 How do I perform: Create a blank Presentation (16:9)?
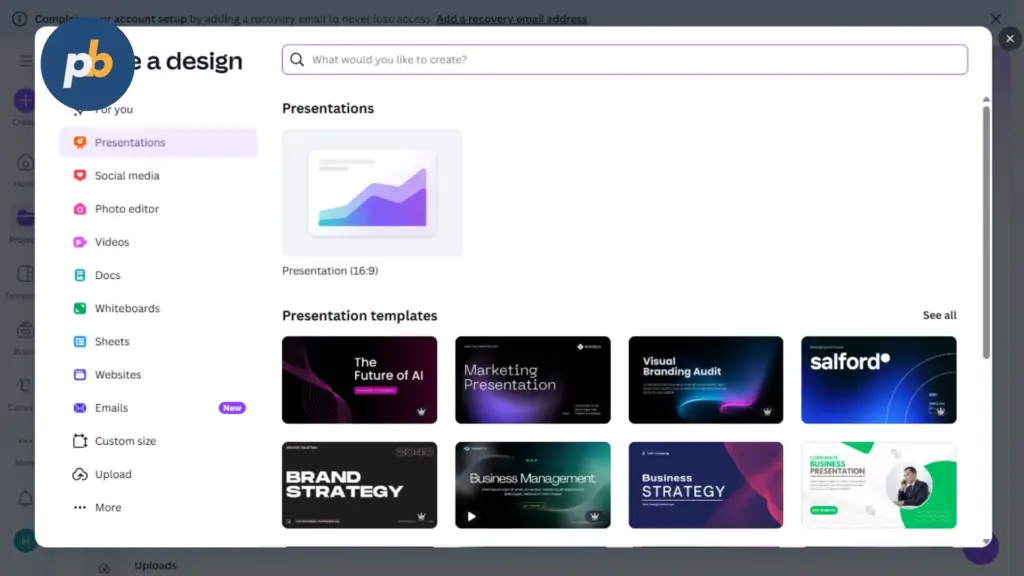pyautogui.click(x=372, y=193)
